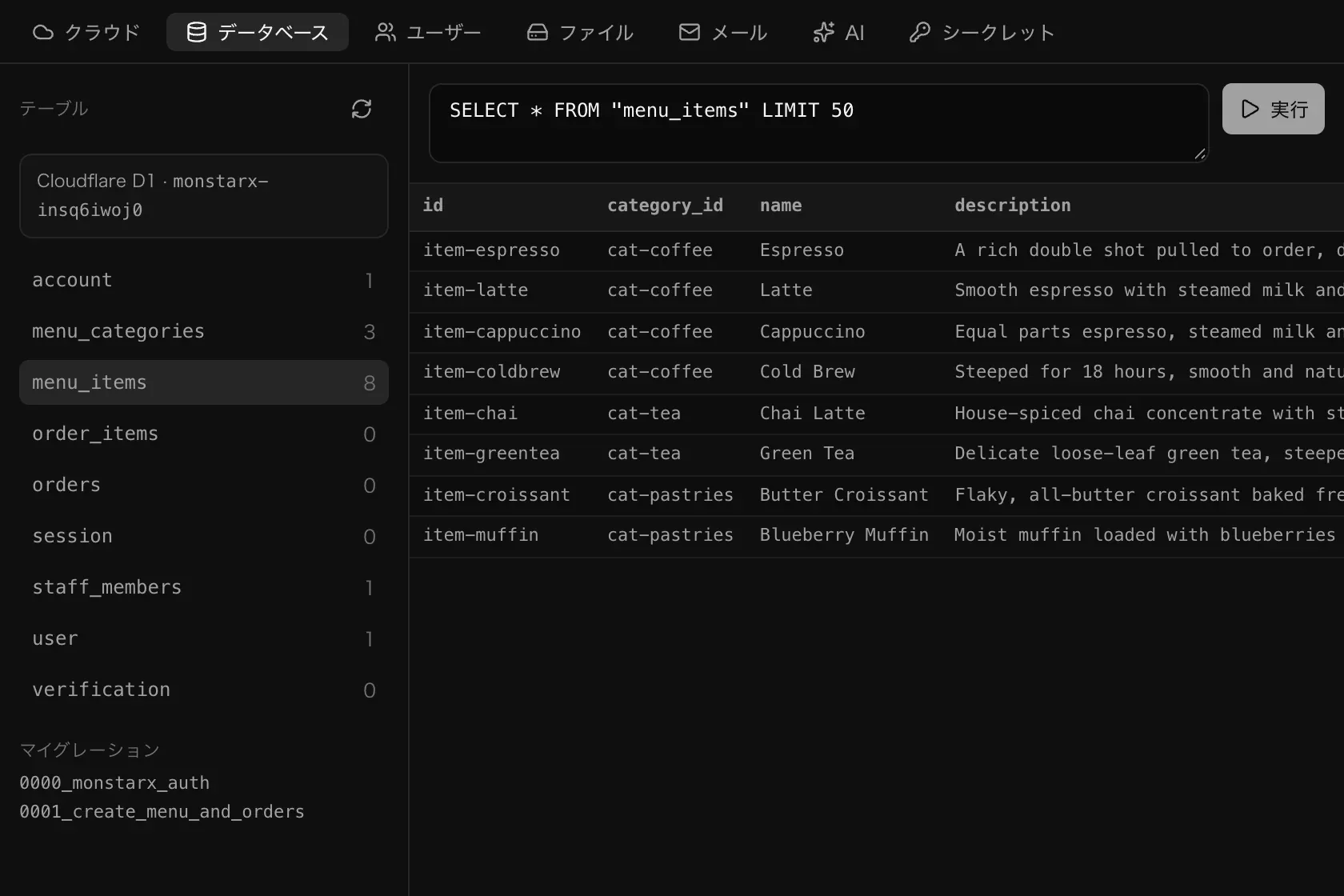Click the item-cappuccino id cell
The width and height of the screenshot is (1344, 896).
coord(502,332)
